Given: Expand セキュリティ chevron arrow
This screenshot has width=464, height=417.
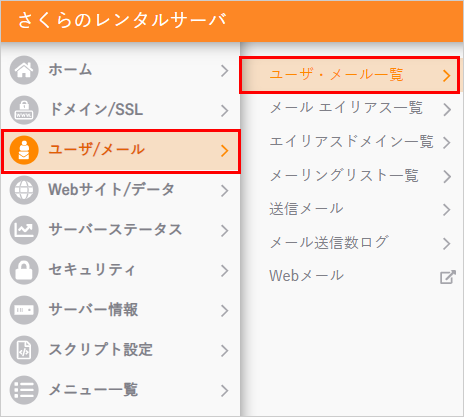Looking at the screenshot, I should pyautogui.click(x=225, y=271).
